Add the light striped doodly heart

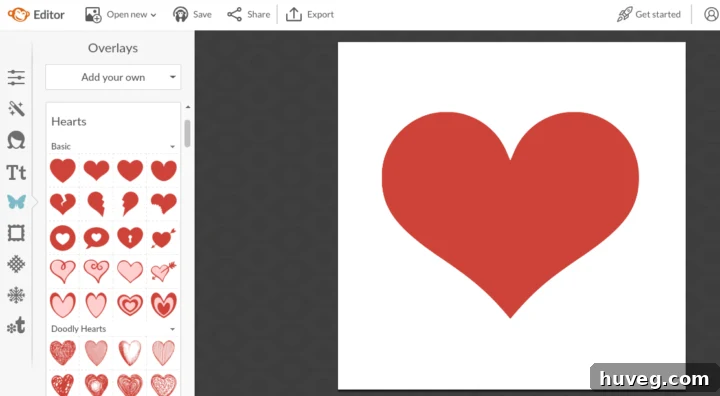163,353
